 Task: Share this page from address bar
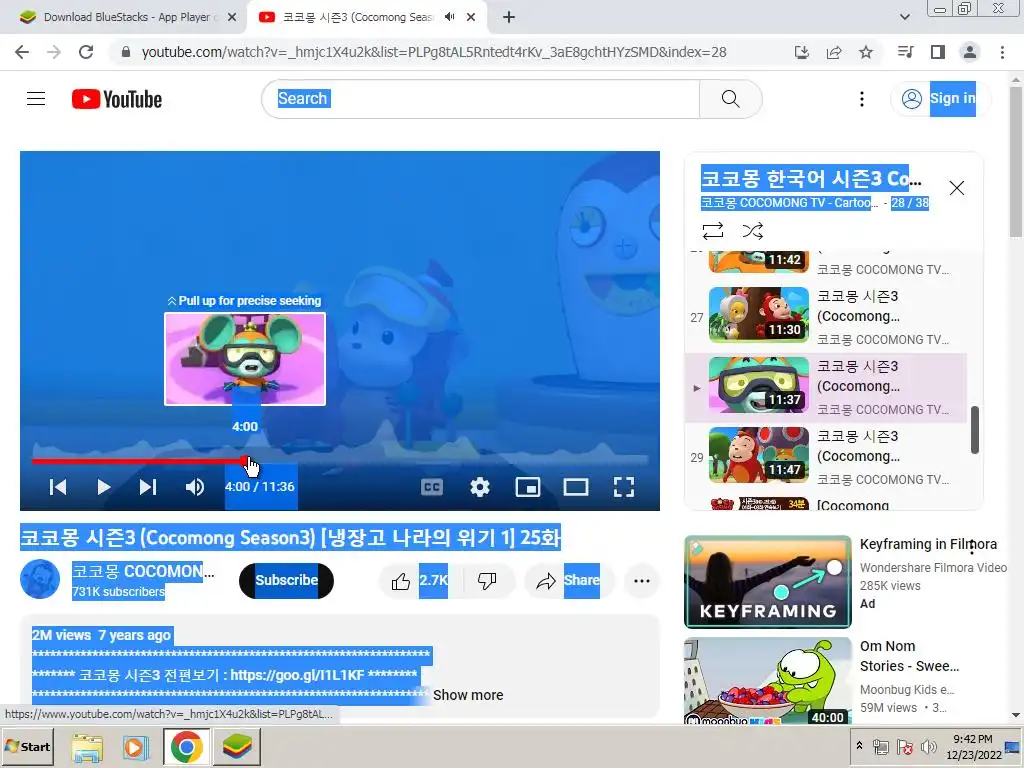[x=833, y=52]
